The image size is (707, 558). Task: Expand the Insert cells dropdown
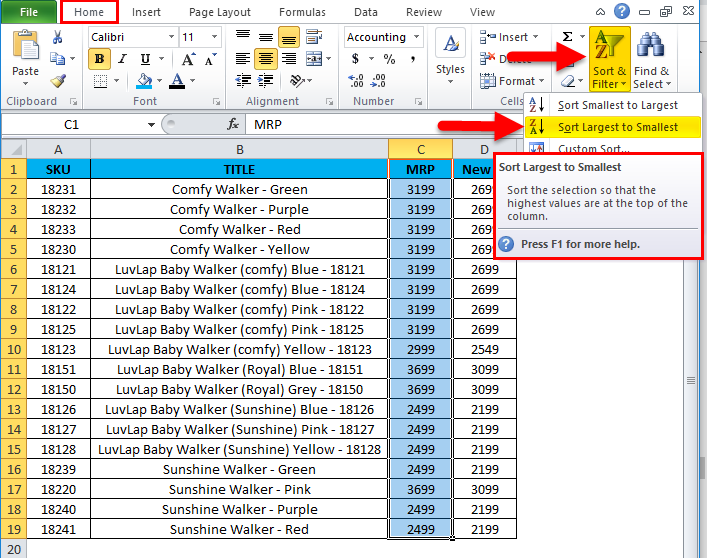tap(536, 37)
